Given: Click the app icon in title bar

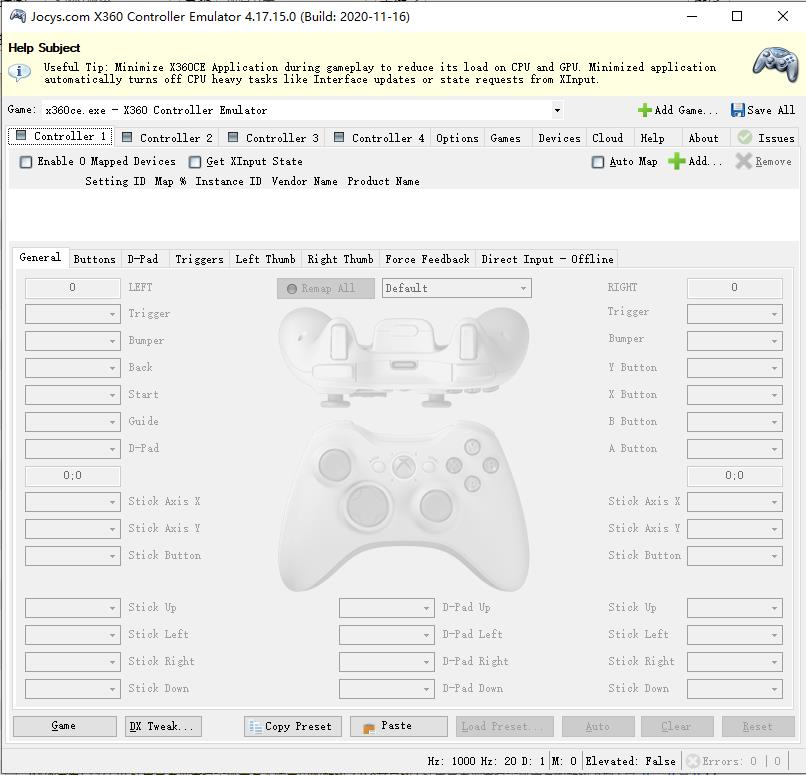Looking at the screenshot, I should tap(18, 16).
